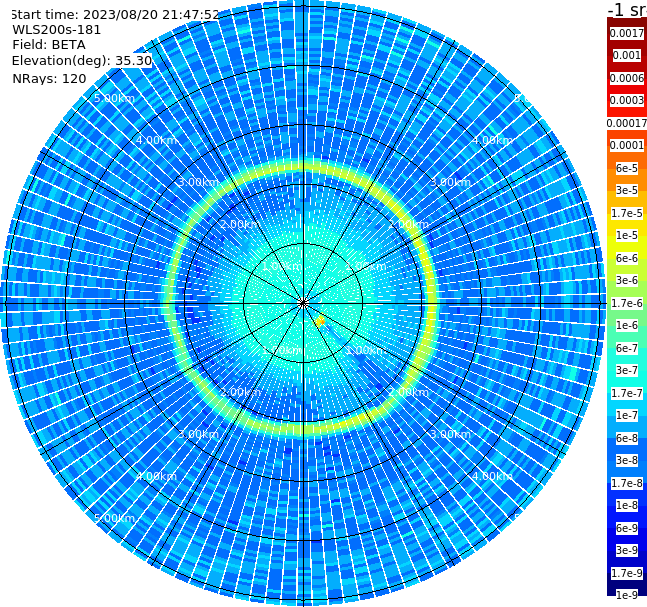Click the Elevation(deg): 35.30 label
Screen dimensions: 647x607
(x=82, y=61)
